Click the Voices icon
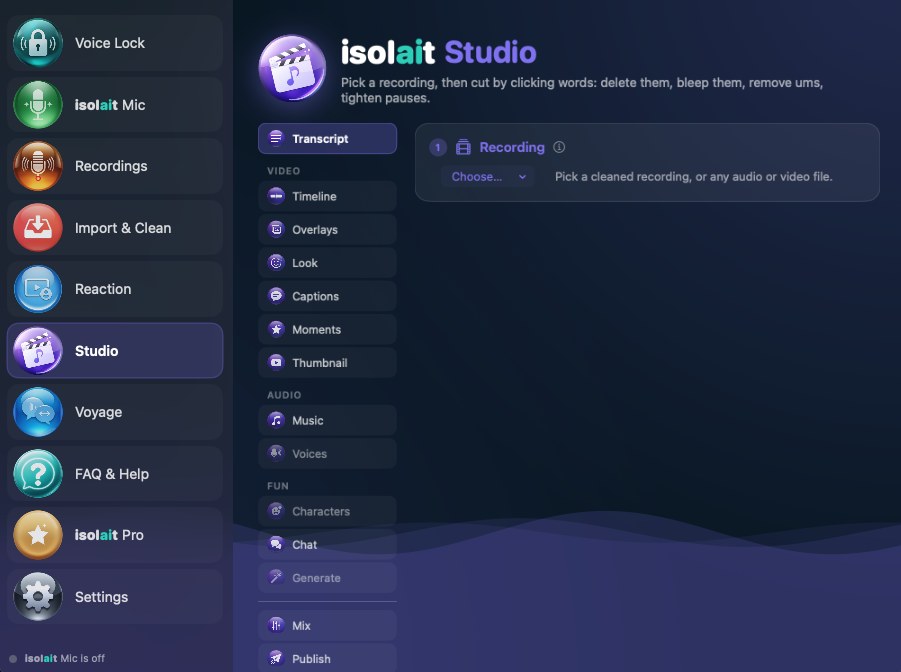901x672 pixels. (276, 454)
